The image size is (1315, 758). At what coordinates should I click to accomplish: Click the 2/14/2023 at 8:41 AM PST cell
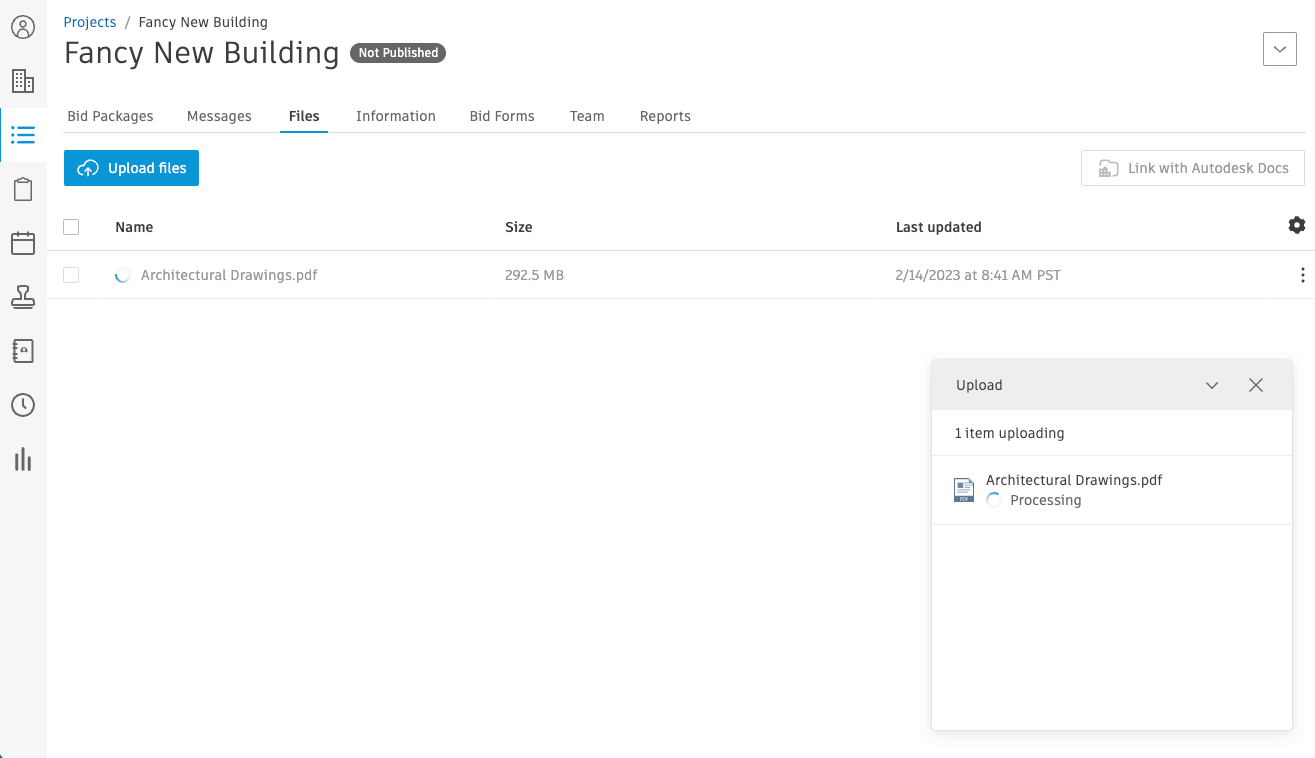[978, 275]
